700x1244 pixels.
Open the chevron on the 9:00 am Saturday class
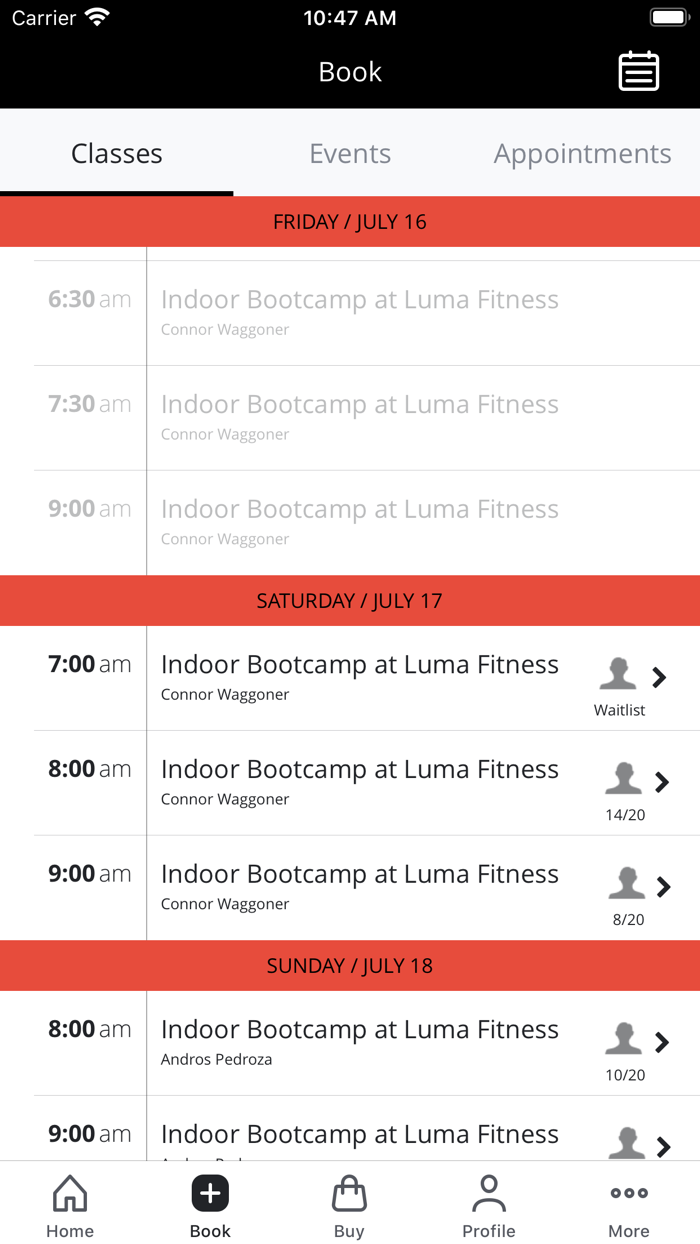point(662,887)
